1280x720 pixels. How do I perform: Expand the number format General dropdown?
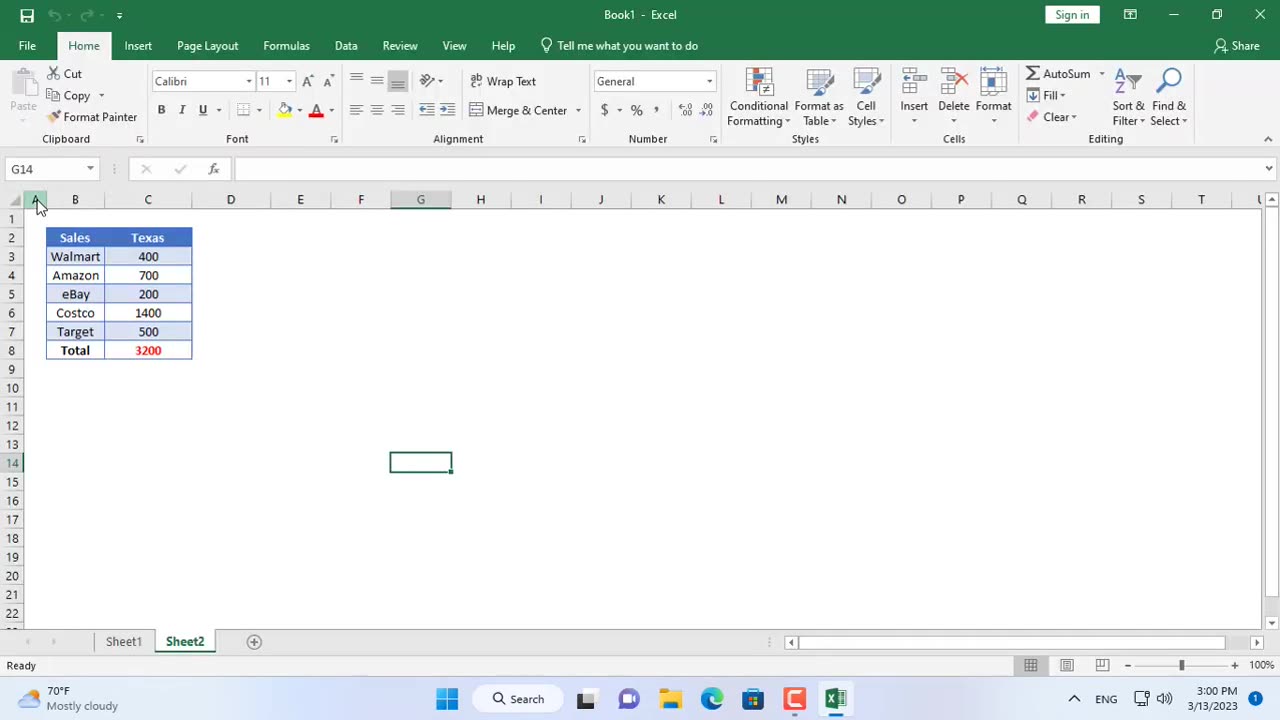709,81
